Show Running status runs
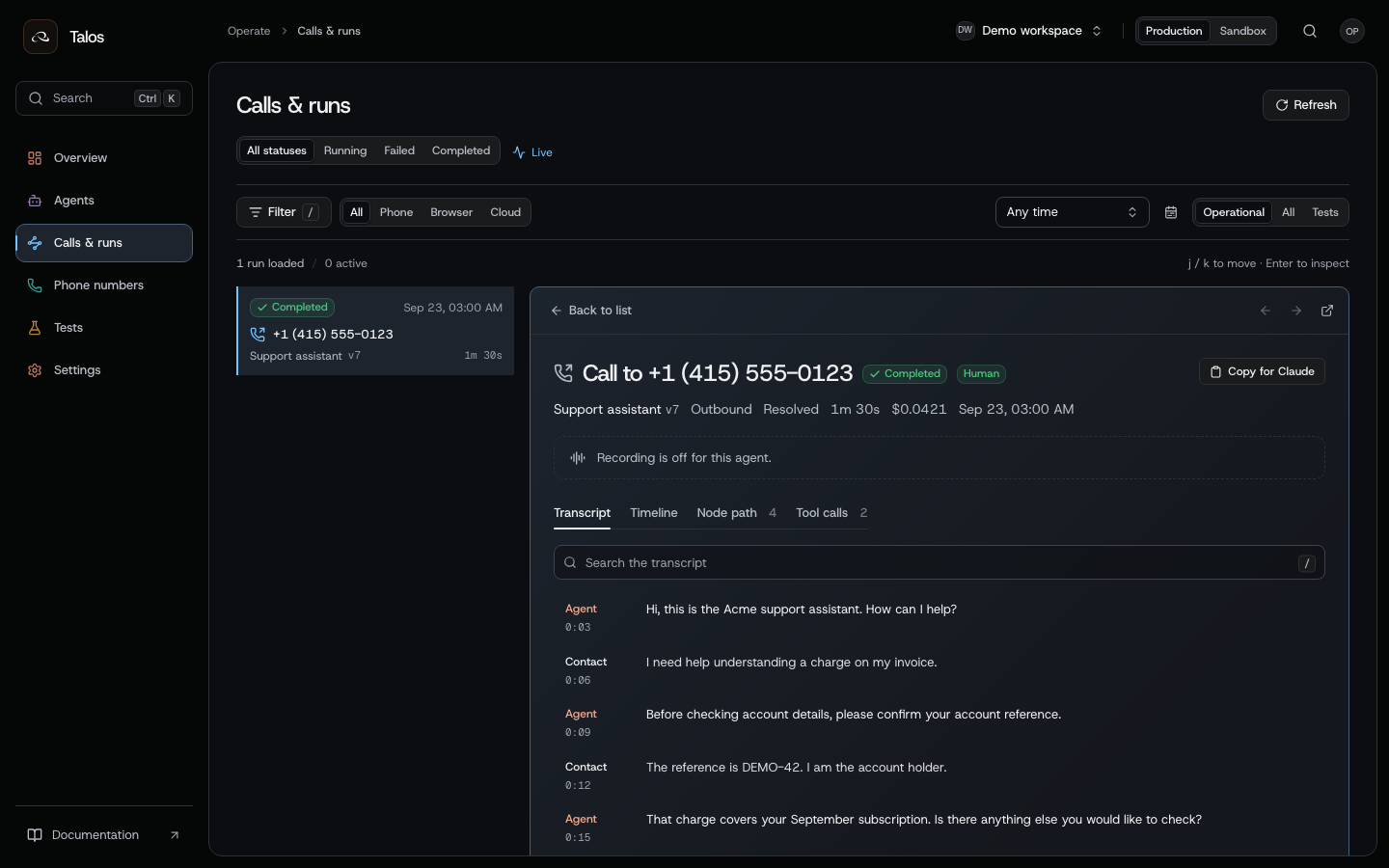Viewport: 1389px width, 868px height. tap(345, 150)
